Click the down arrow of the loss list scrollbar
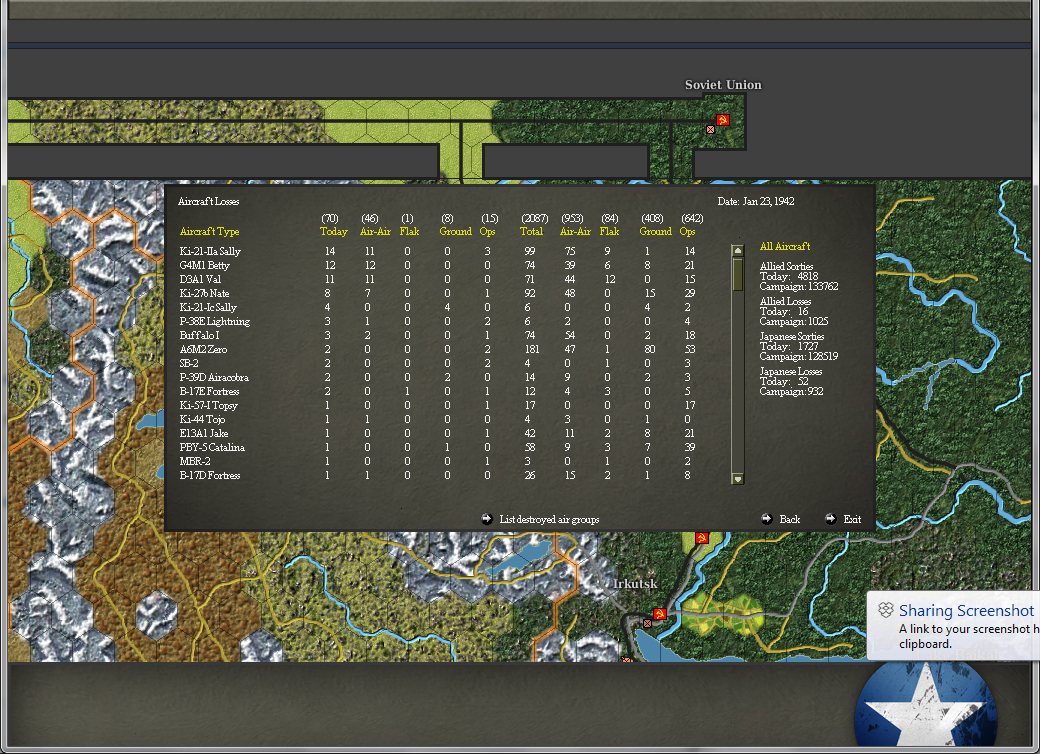1040x754 pixels. coord(737,478)
